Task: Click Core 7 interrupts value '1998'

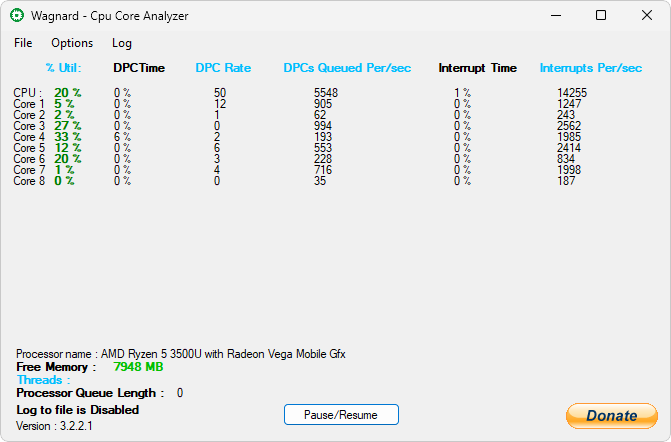Action: coord(569,170)
